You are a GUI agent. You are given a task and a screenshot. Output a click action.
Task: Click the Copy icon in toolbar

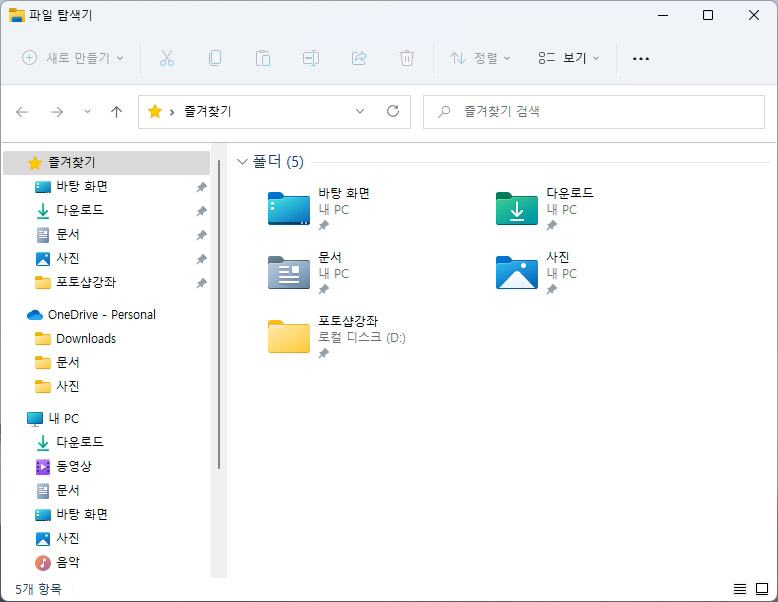[215, 59]
